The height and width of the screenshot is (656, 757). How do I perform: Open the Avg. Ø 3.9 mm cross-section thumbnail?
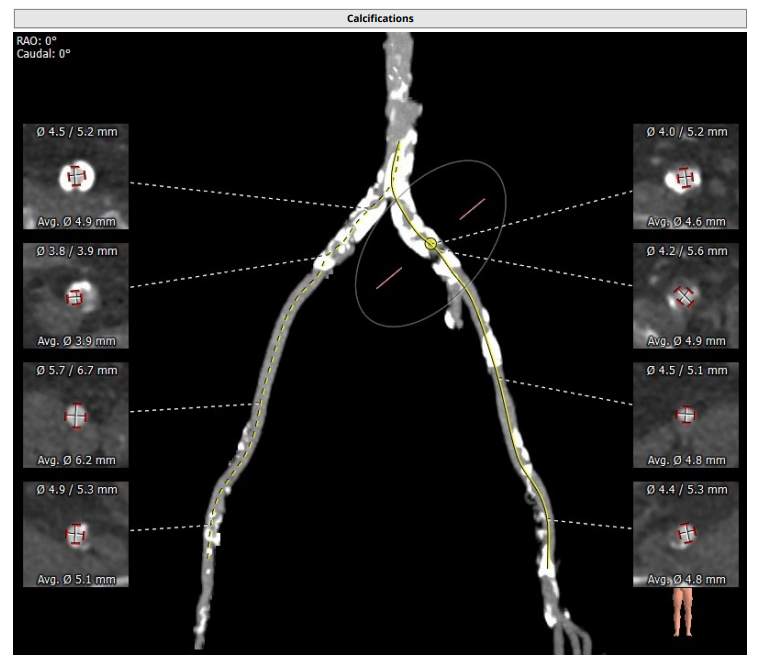[x=76, y=298]
